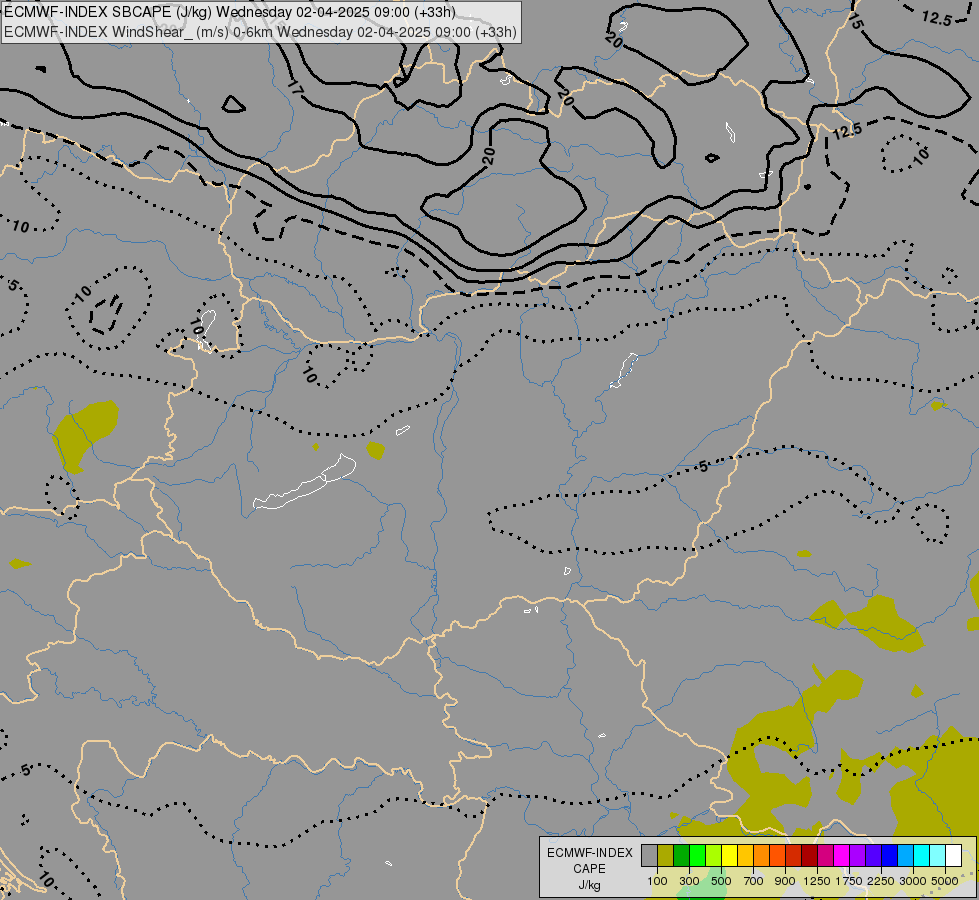Viewport: 979px width, 900px height.
Task: Click the legend value 1250
Action: coord(817,881)
